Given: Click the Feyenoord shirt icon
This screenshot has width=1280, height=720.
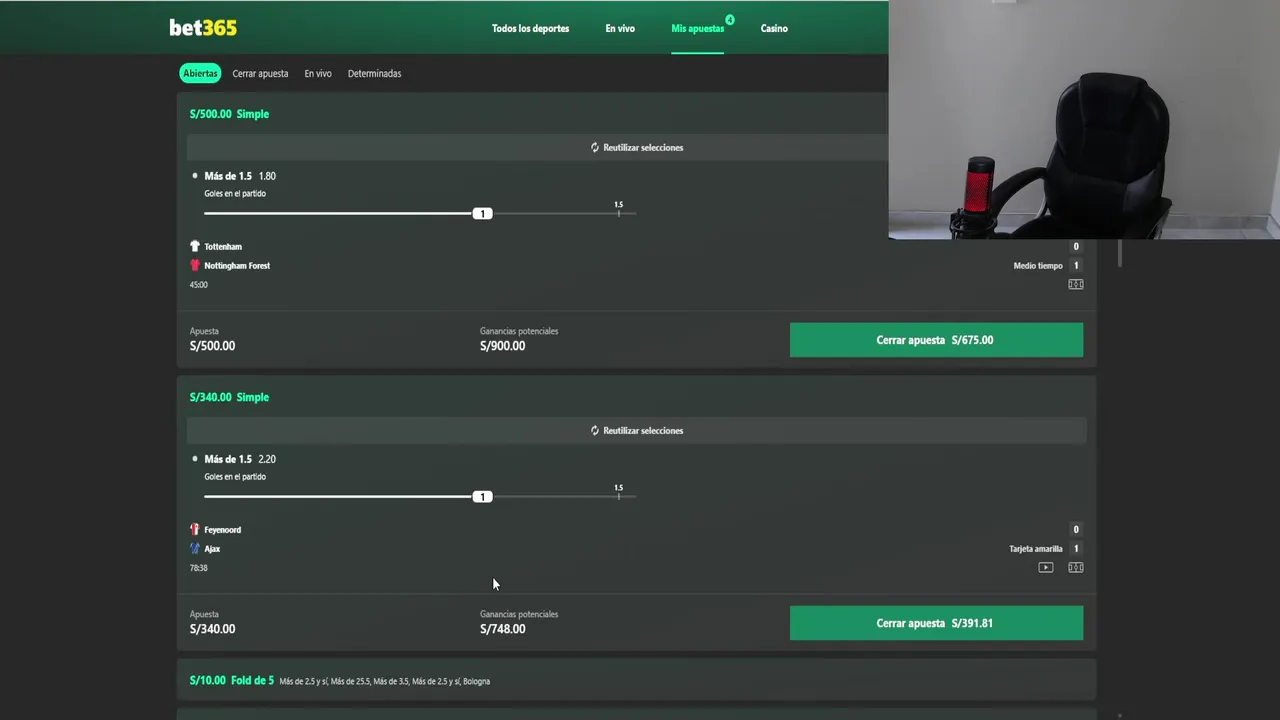Looking at the screenshot, I should [x=195, y=529].
